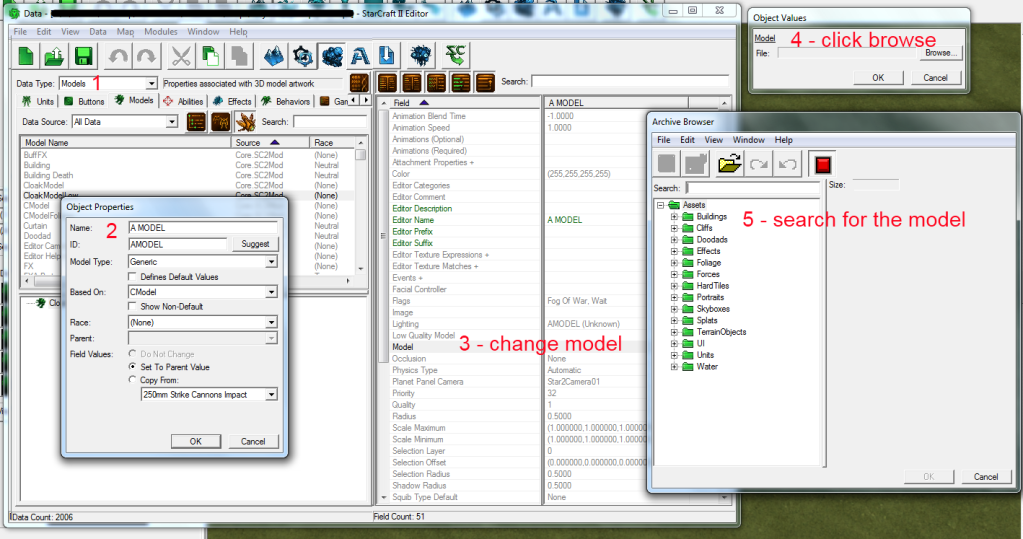
Task: Click the Cut scissors icon
Action: pyautogui.click(x=181, y=56)
